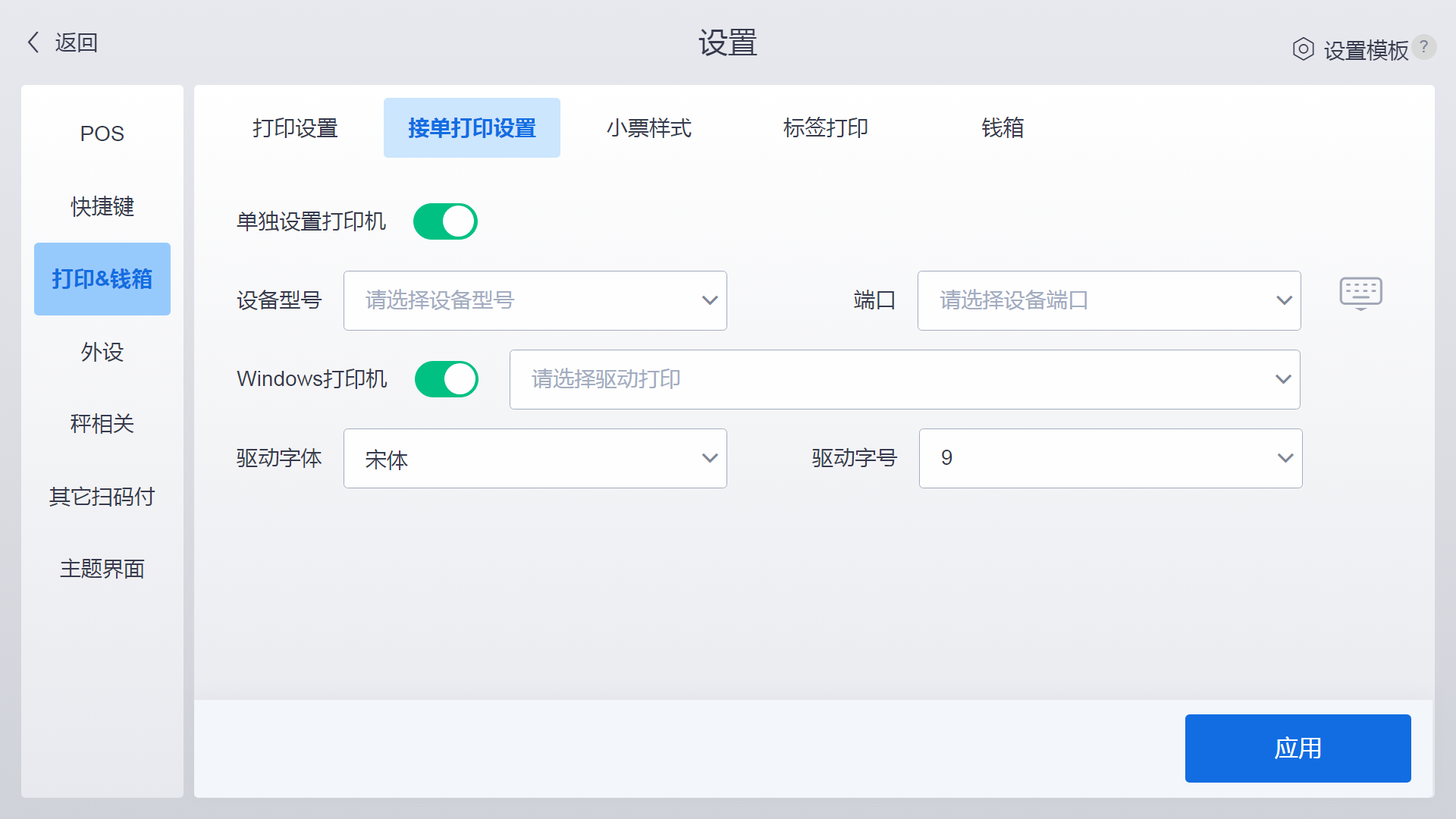Disable the Windows打印机 toggle
1456x819 pixels.
pos(447,379)
